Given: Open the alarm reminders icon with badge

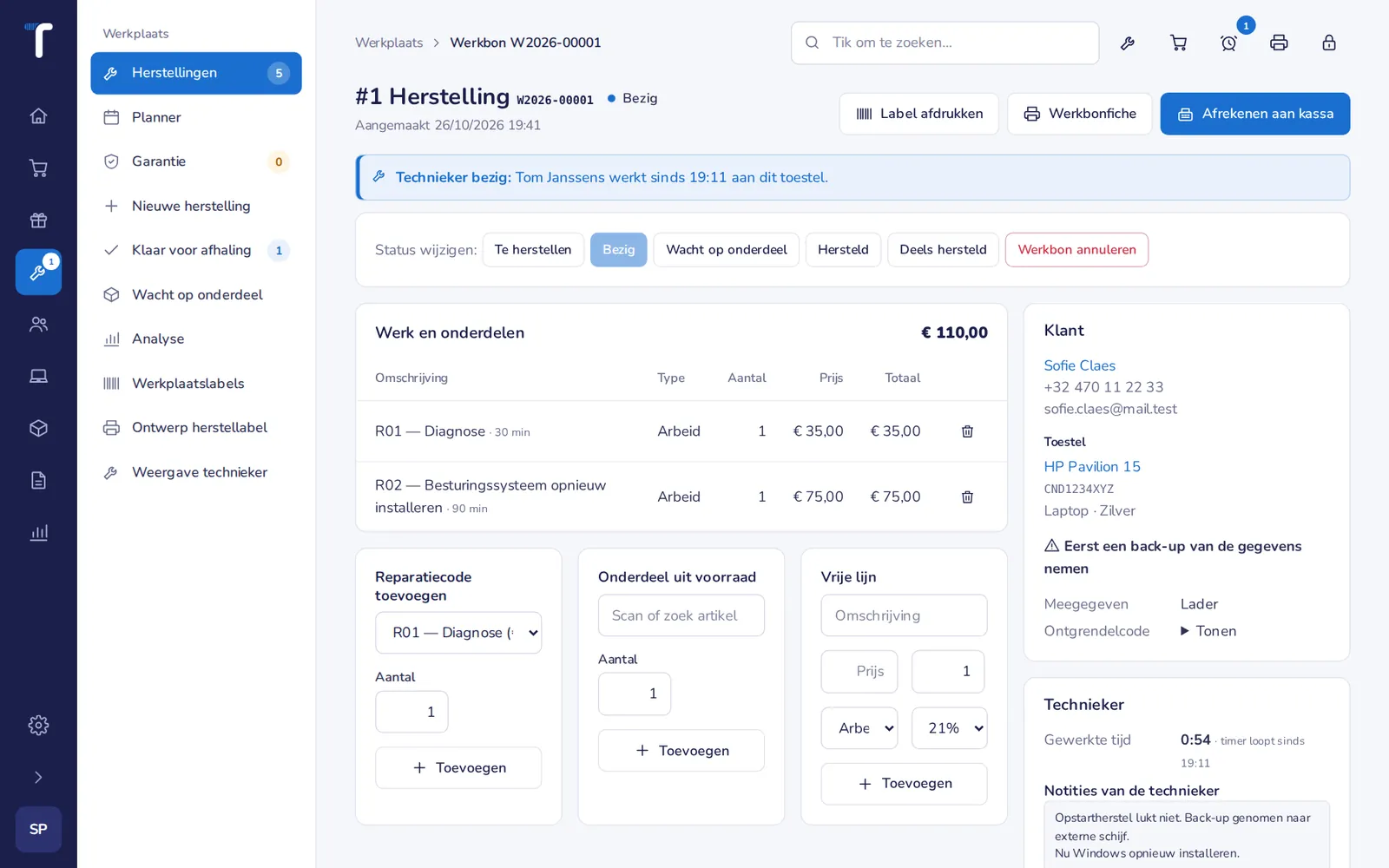Looking at the screenshot, I should [x=1228, y=43].
